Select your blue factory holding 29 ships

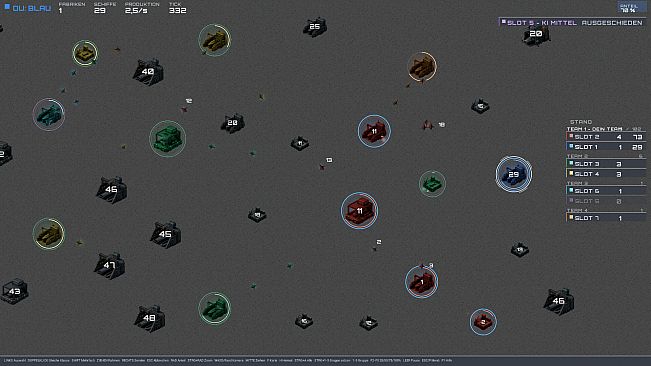coord(514,174)
